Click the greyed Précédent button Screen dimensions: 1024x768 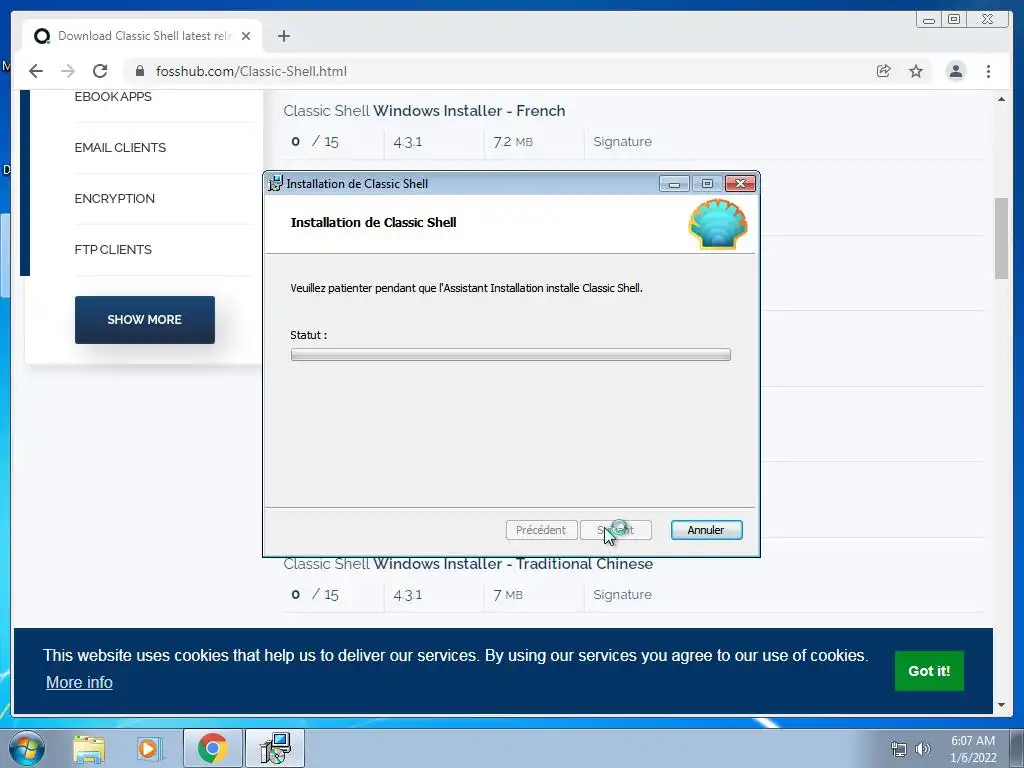541,530
